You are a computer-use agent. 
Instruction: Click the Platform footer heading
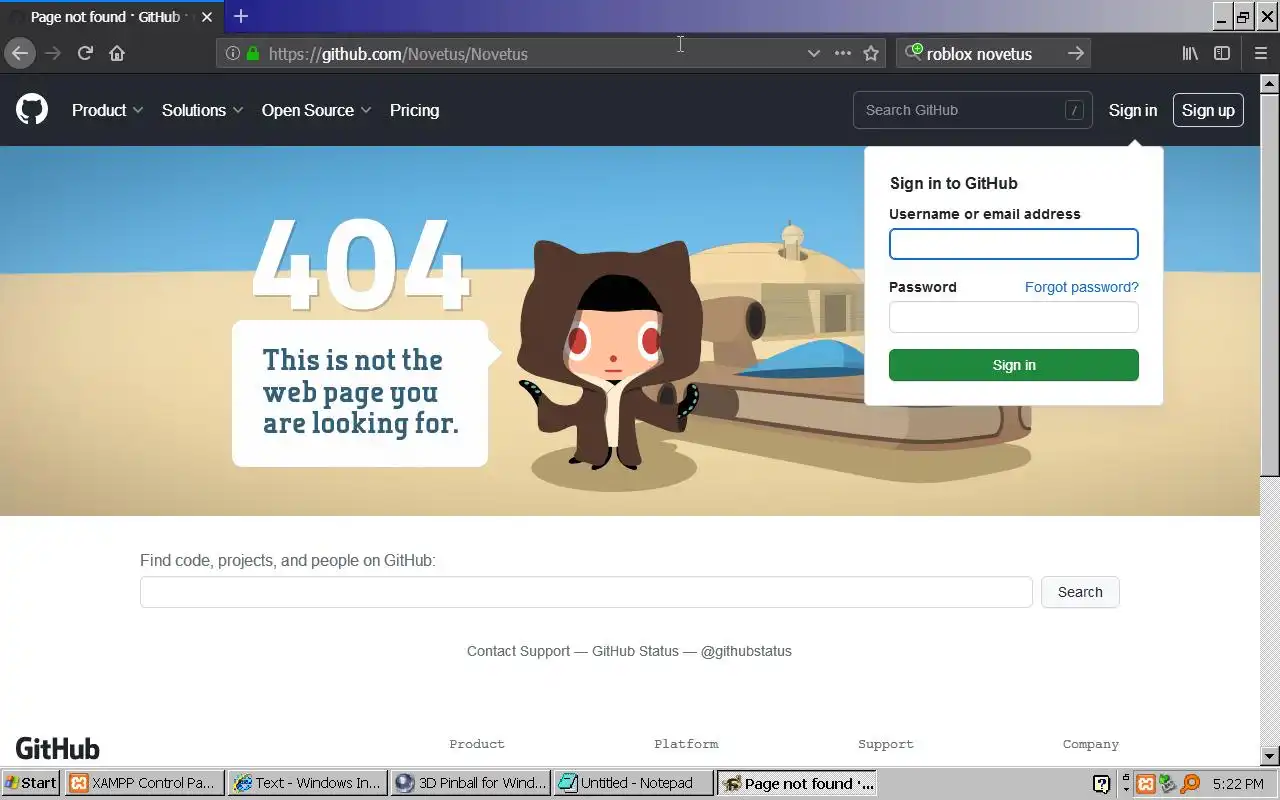[x=686, y=744]
